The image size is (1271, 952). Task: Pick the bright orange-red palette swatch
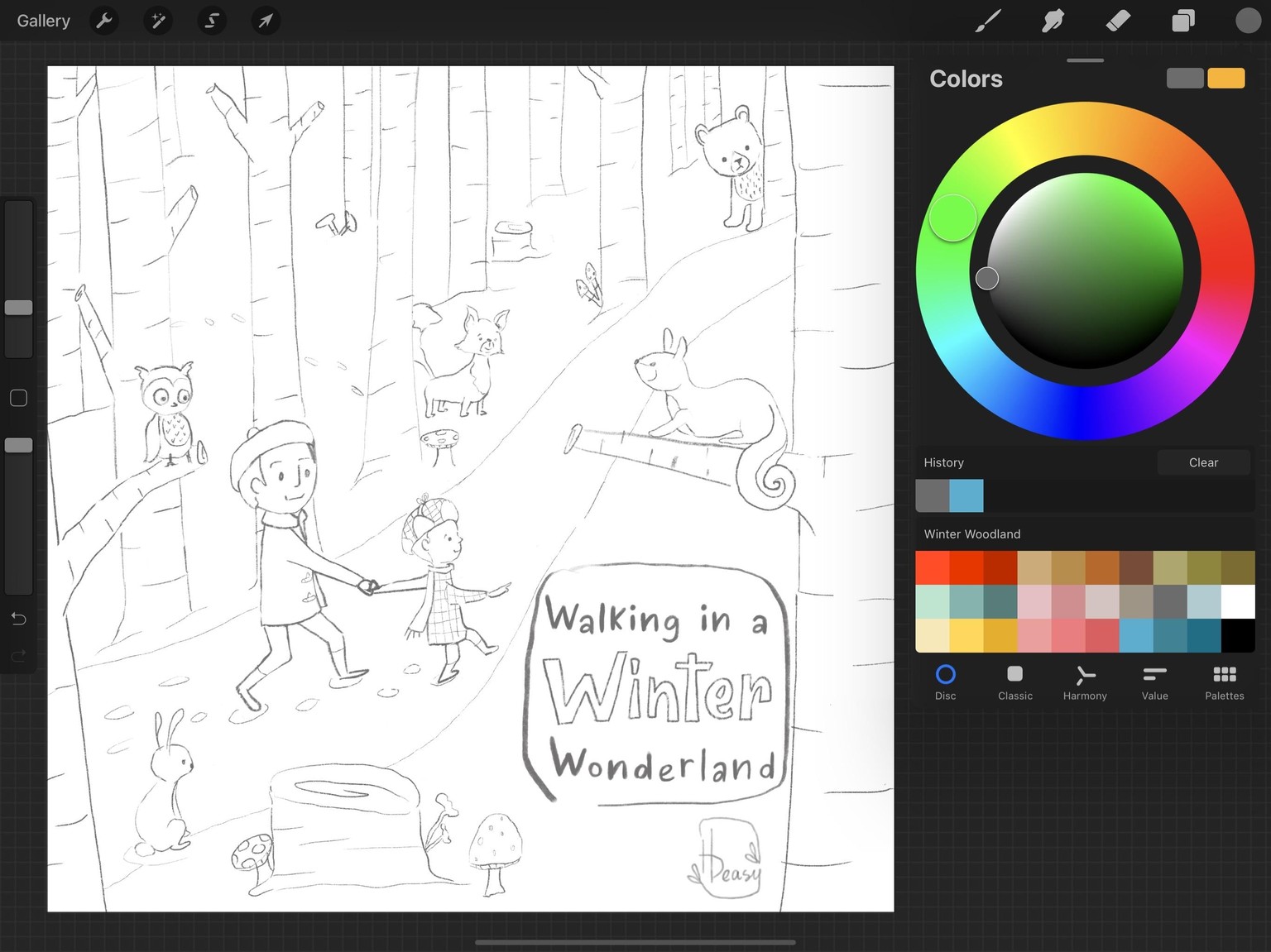click(933, 568)
